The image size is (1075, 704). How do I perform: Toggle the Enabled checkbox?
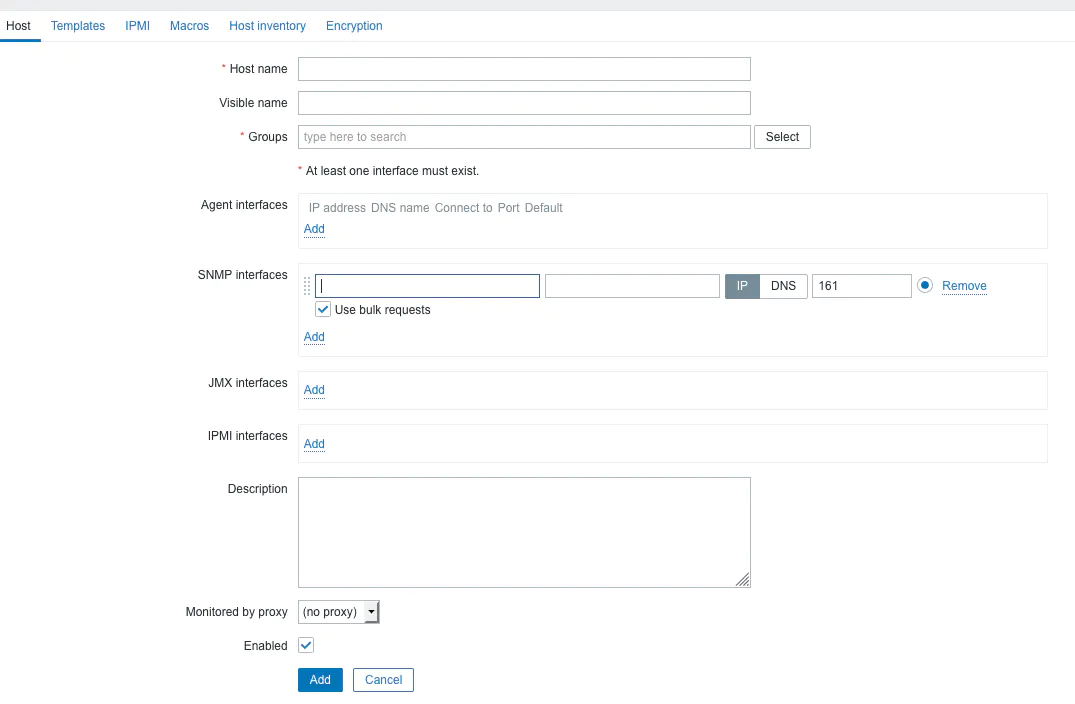click(306, 645)
